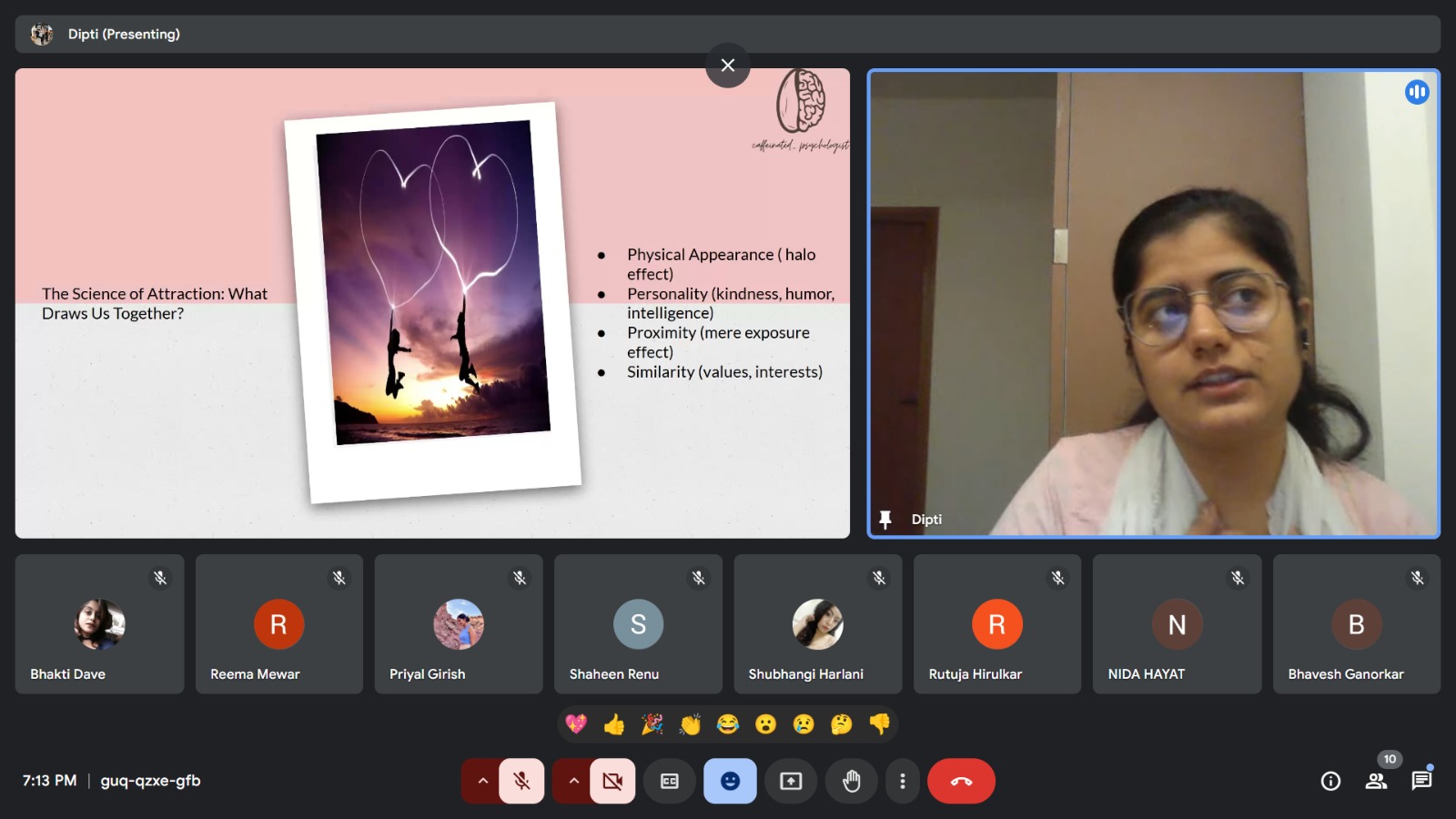Select Bhakti Dave's participant tile
1456x819 pixels.
[99, 624]
